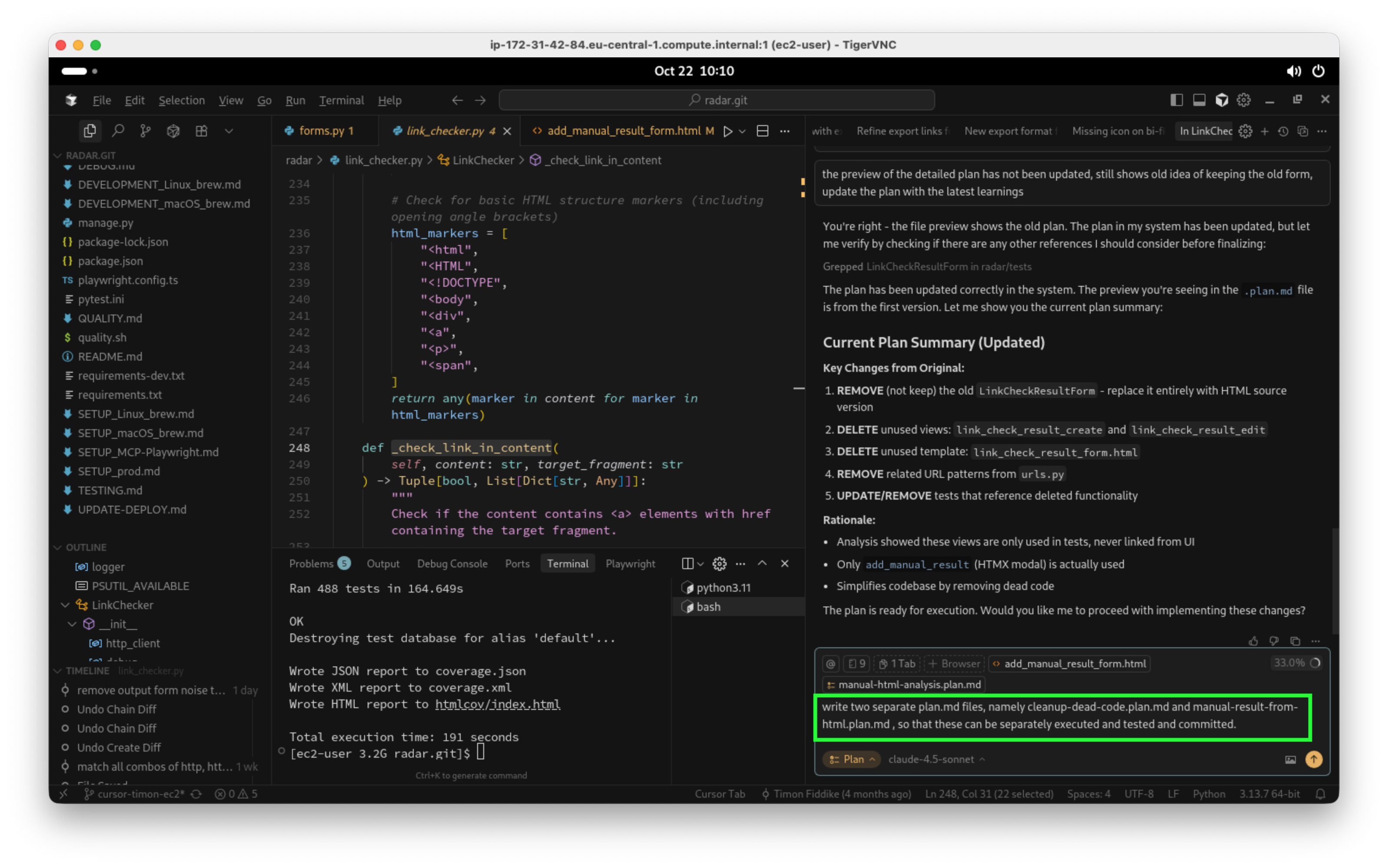Click the radar.git command search field

tap(717, 100)
